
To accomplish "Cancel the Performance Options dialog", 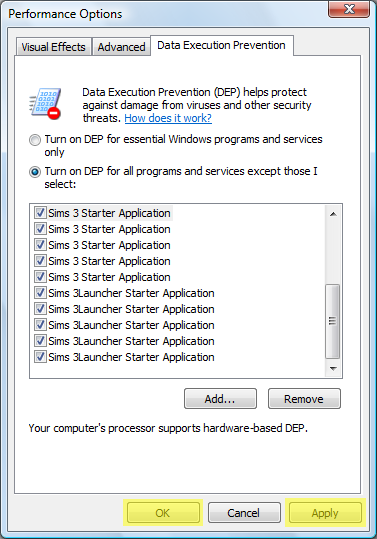I will [244, 513].
